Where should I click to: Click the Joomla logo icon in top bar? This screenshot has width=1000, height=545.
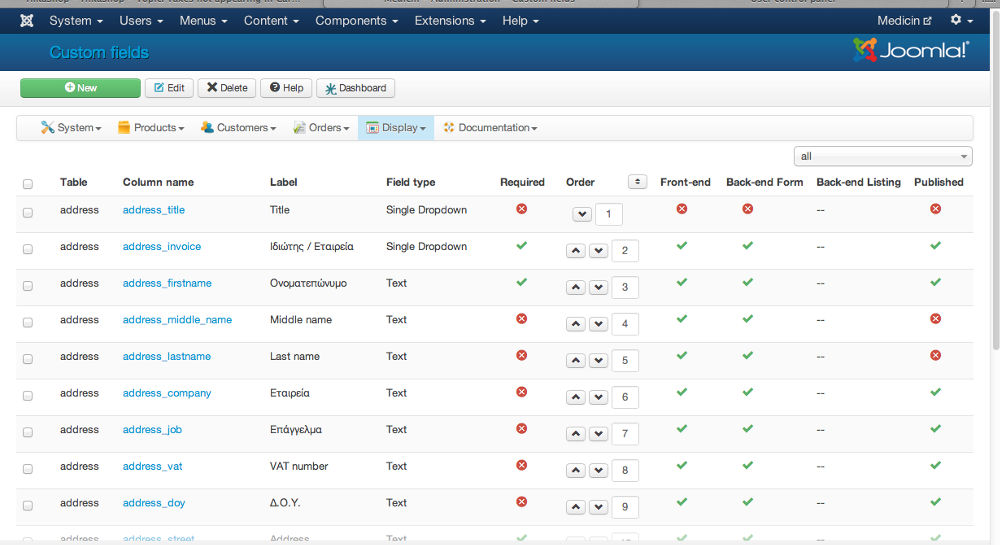point(26,21)
